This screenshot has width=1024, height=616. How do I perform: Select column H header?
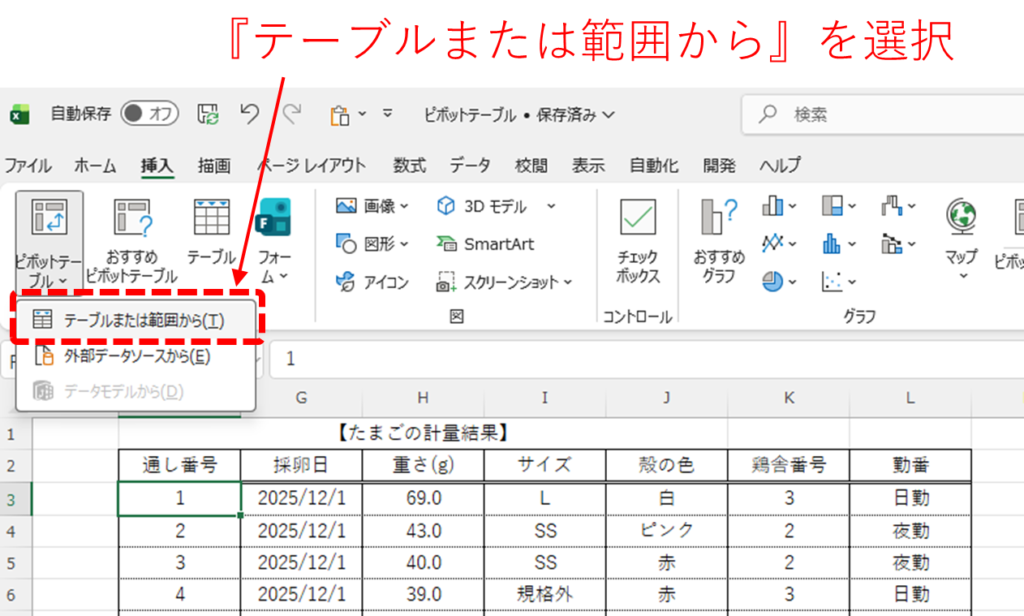tap(423, 398)
